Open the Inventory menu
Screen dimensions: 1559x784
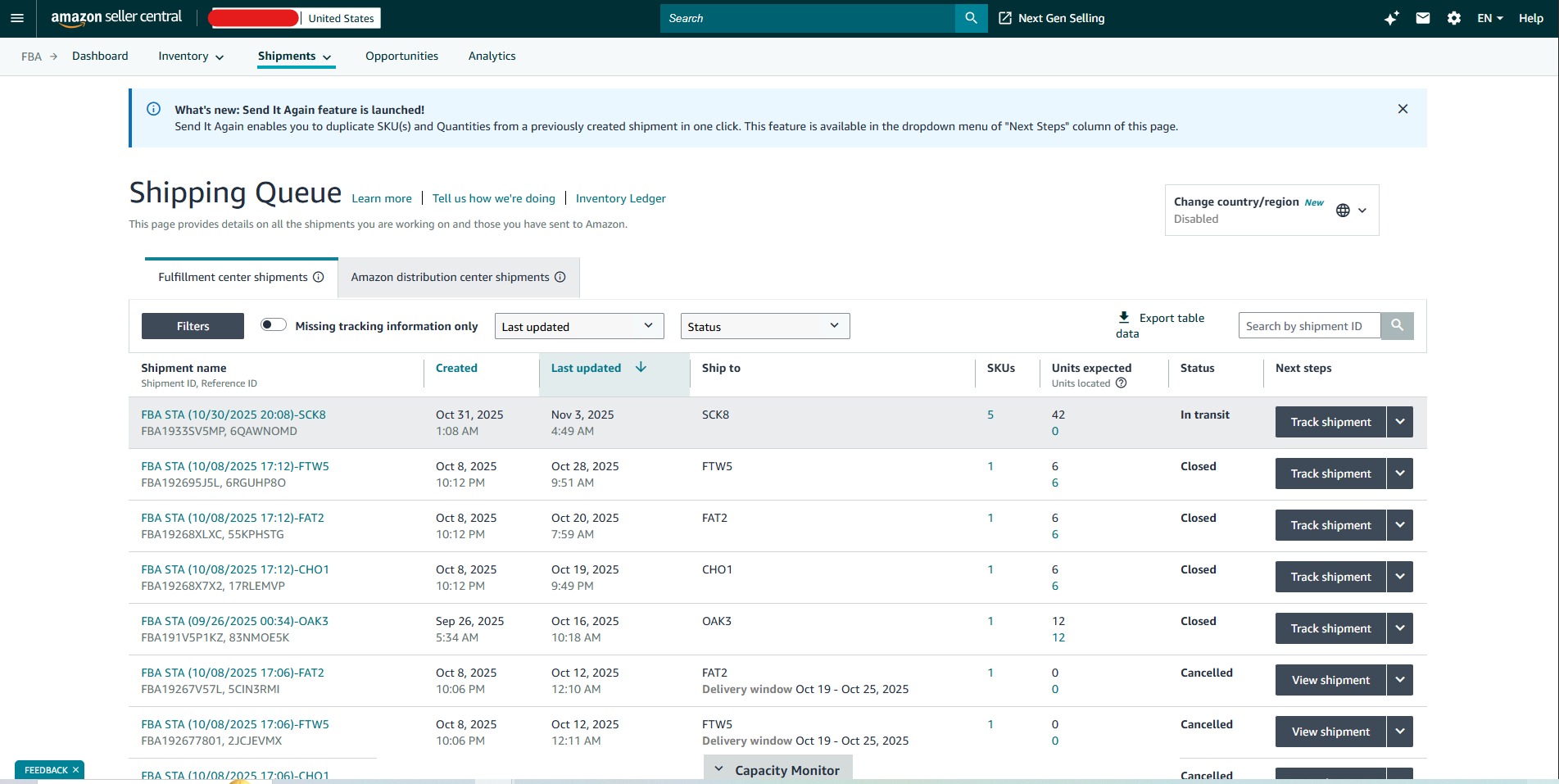(191, 57)
